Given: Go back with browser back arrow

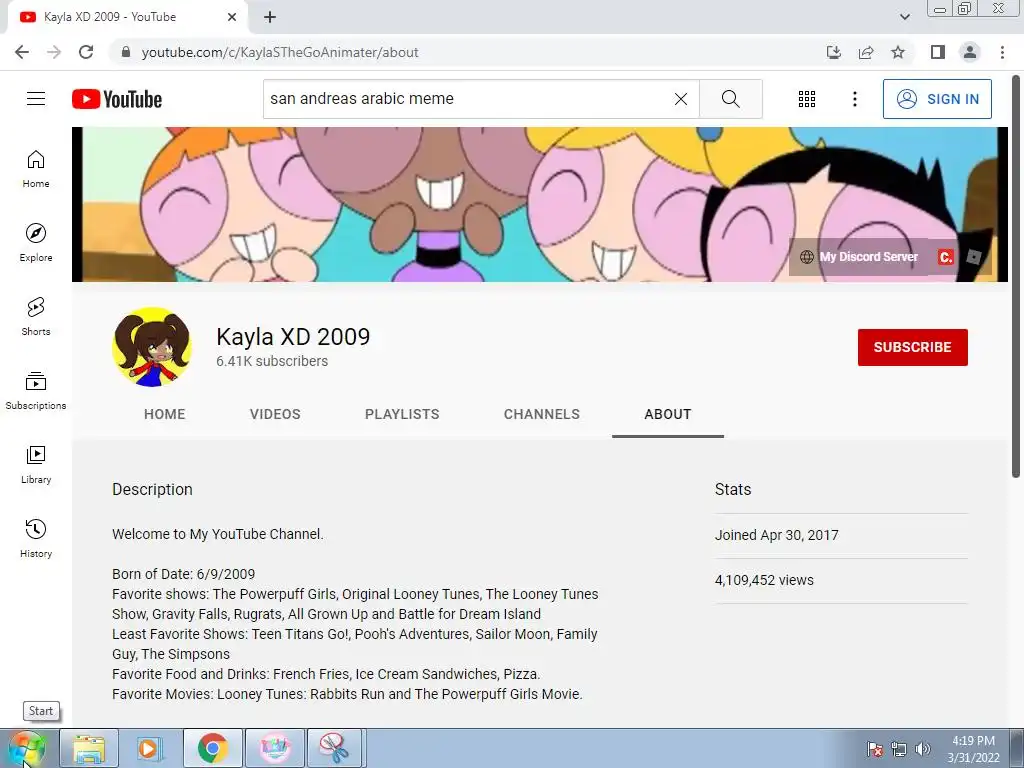Looking at the screenshot, I should [x=22, y=52].
